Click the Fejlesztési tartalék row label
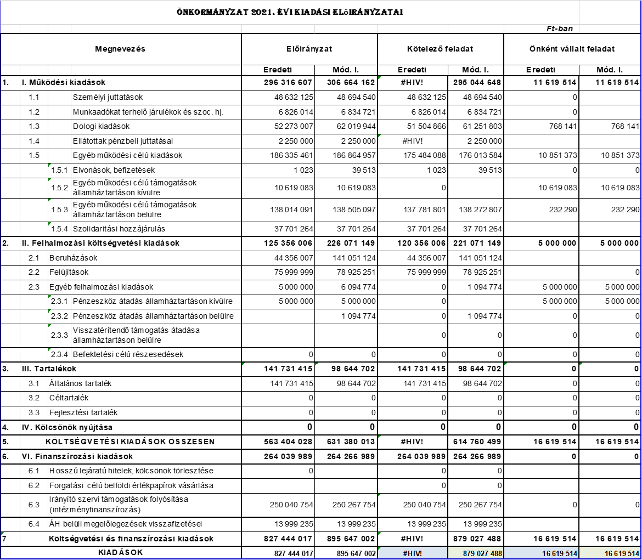Viewport: 642px width, 560px height. tap(83, 412)
